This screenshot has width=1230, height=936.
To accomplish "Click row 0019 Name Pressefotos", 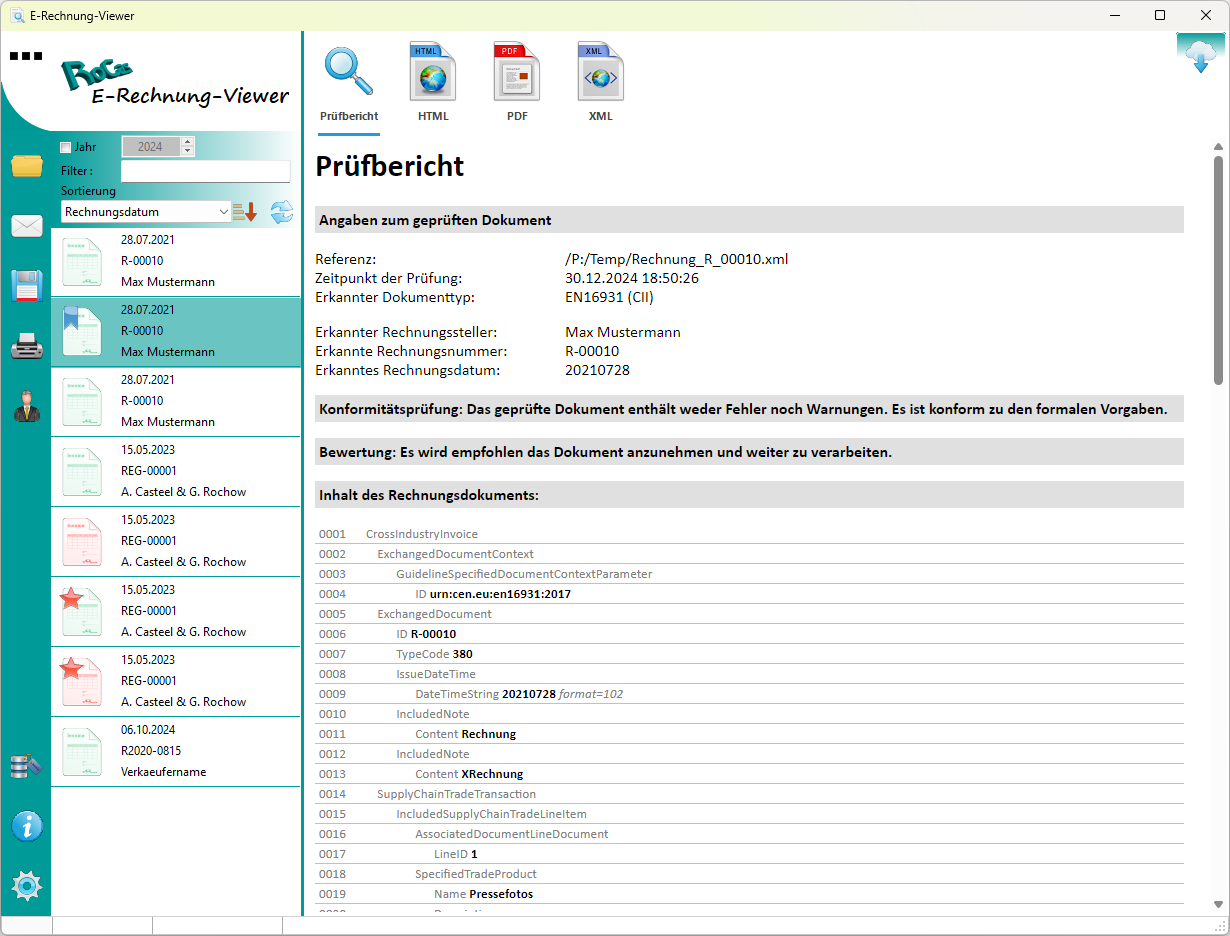I will pos(749,894).
